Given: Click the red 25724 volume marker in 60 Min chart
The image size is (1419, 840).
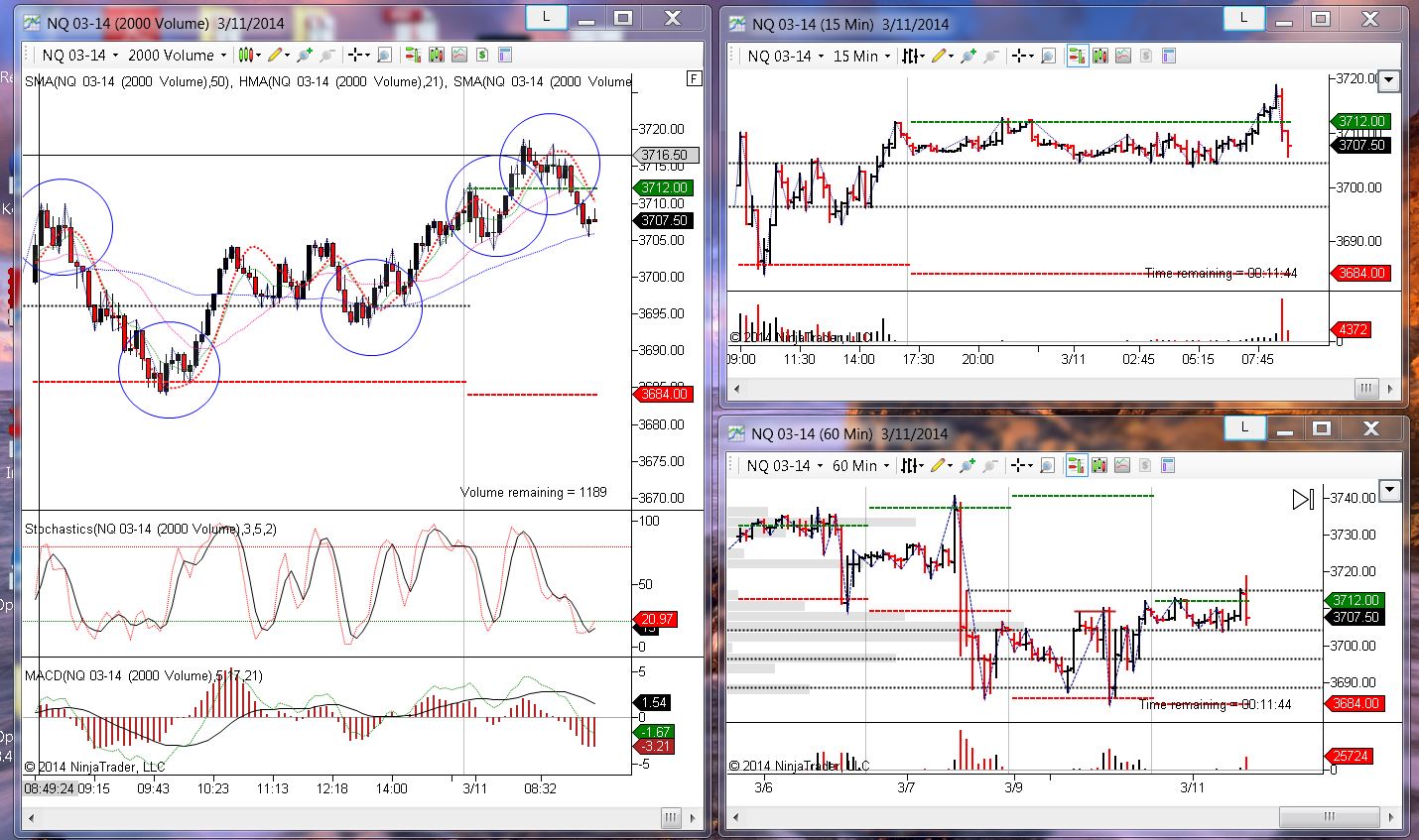Looking at the screenshot, I should pos(1351,756).
